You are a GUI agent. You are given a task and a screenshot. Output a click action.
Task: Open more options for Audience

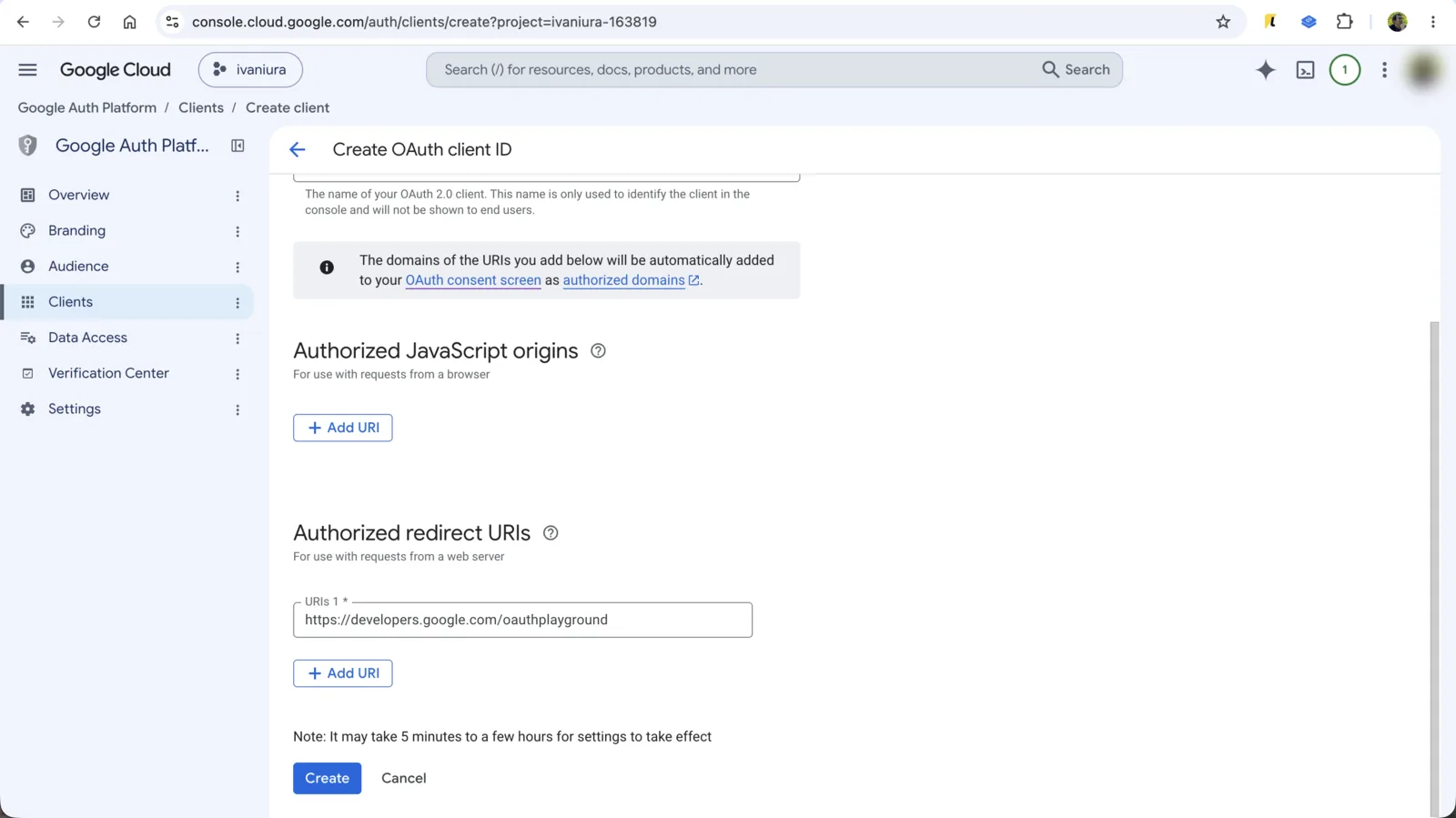coord(238,268)
